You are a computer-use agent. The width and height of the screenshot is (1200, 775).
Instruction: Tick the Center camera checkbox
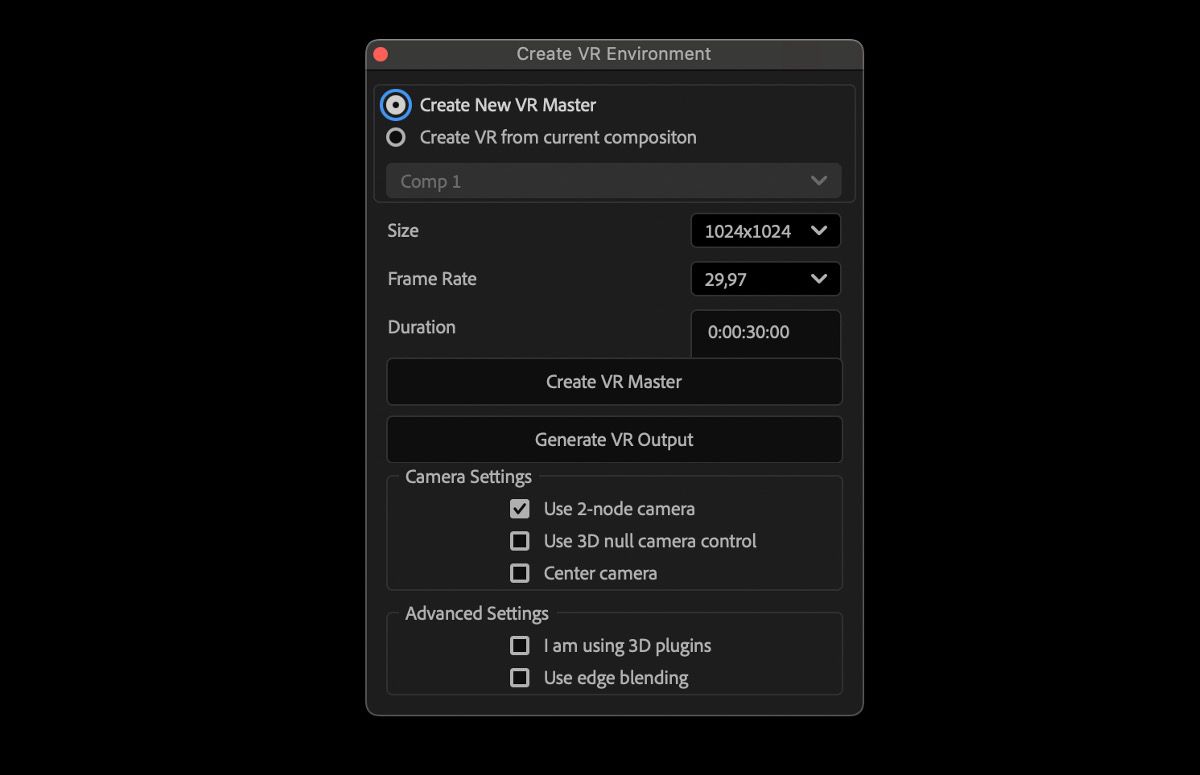[520, 573]
